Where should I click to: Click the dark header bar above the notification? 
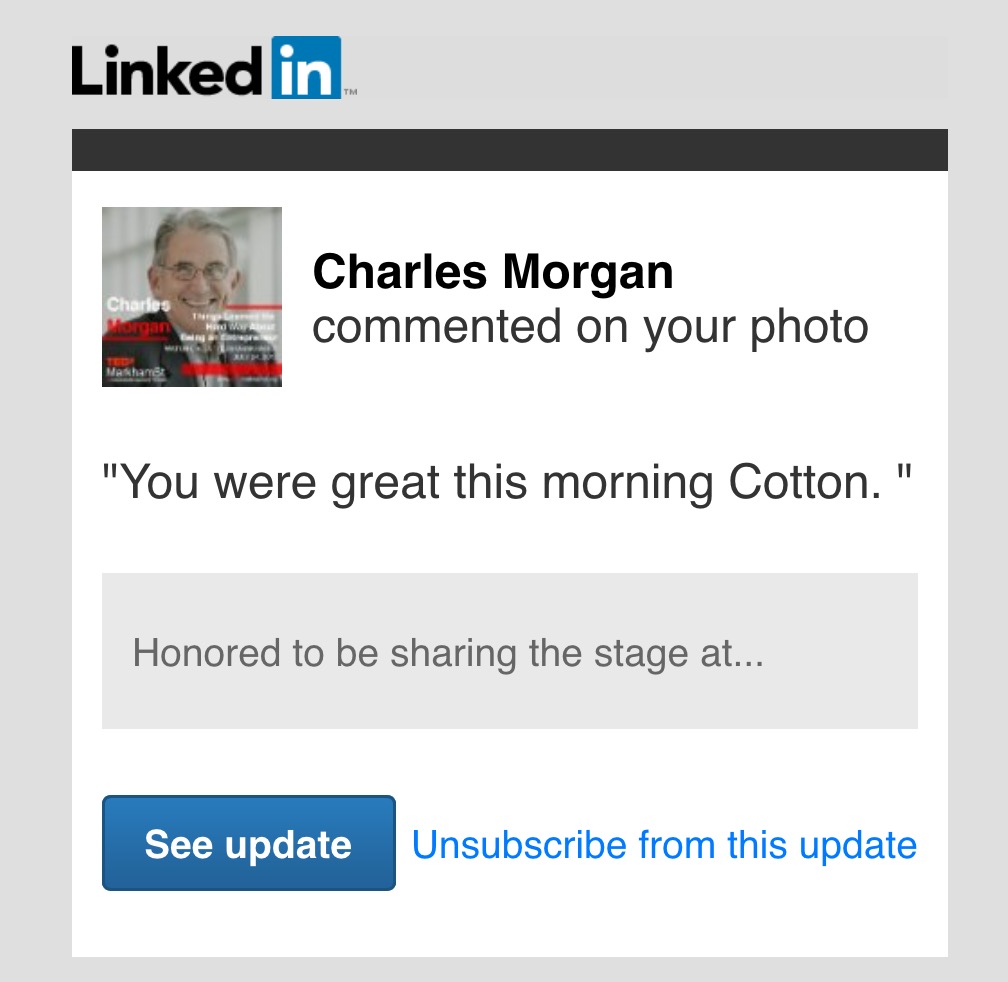pos(510,150)
